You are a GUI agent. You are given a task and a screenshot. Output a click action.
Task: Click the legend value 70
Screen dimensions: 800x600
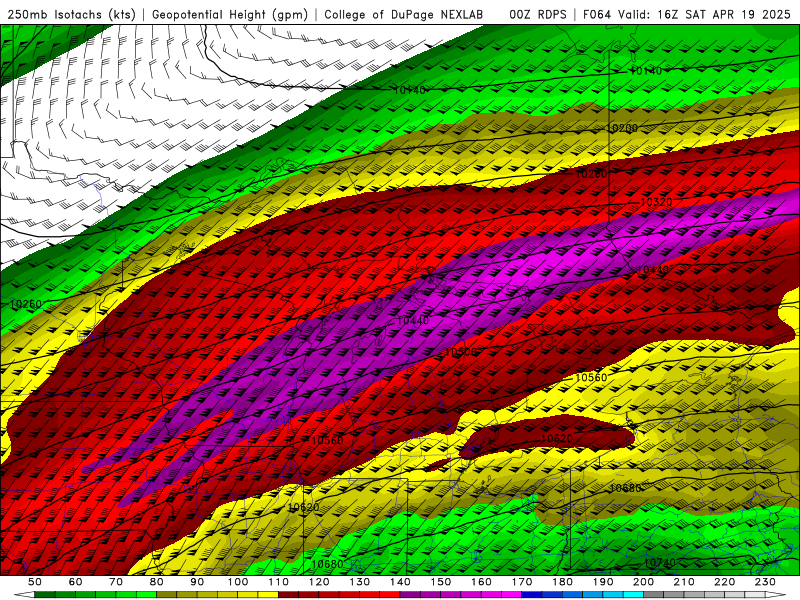[116, 582]
